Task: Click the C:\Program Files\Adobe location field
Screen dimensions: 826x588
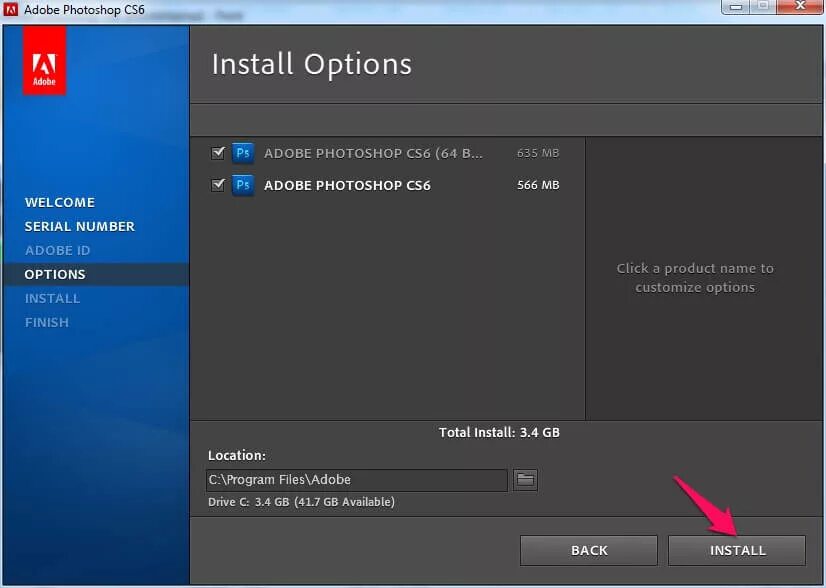Action: (x=357, y=480)
